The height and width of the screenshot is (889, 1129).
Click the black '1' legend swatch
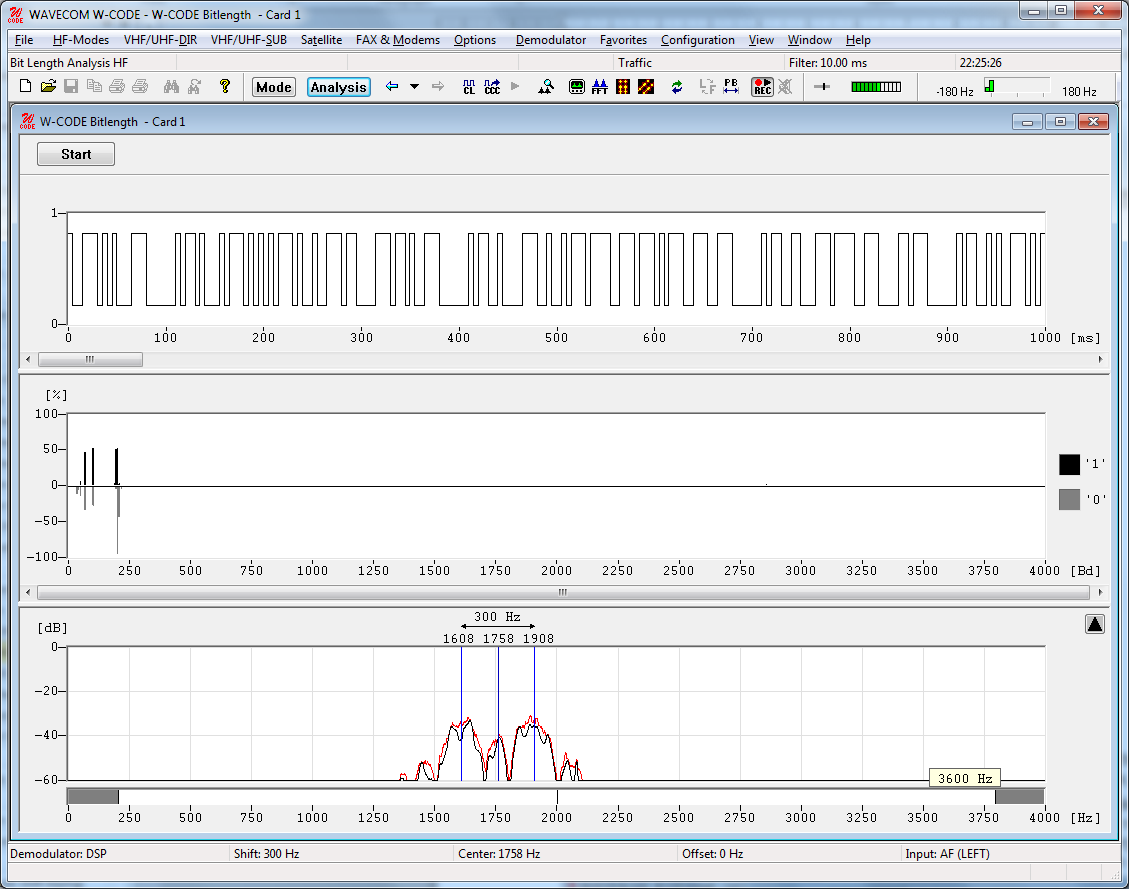[1069, 464]
